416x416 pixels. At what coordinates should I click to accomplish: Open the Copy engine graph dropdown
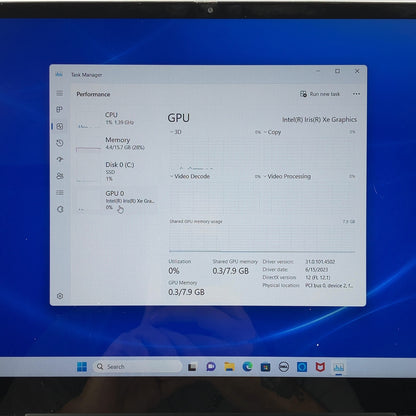[272, 132]
